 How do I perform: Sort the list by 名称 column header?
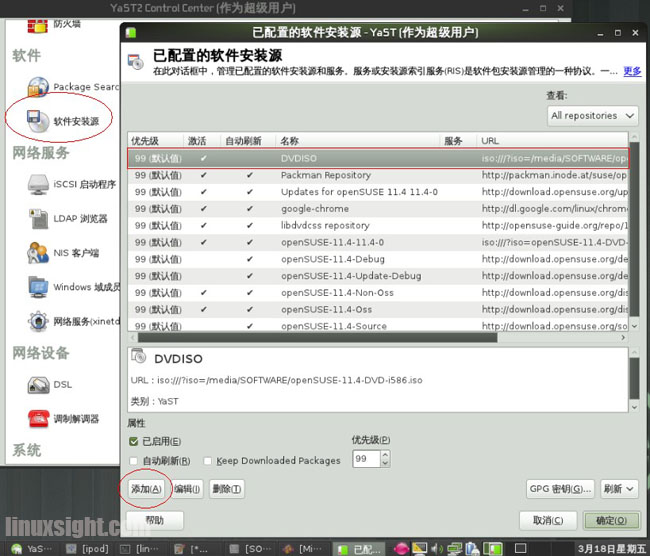pyautogui.click(x=357, y=141)
